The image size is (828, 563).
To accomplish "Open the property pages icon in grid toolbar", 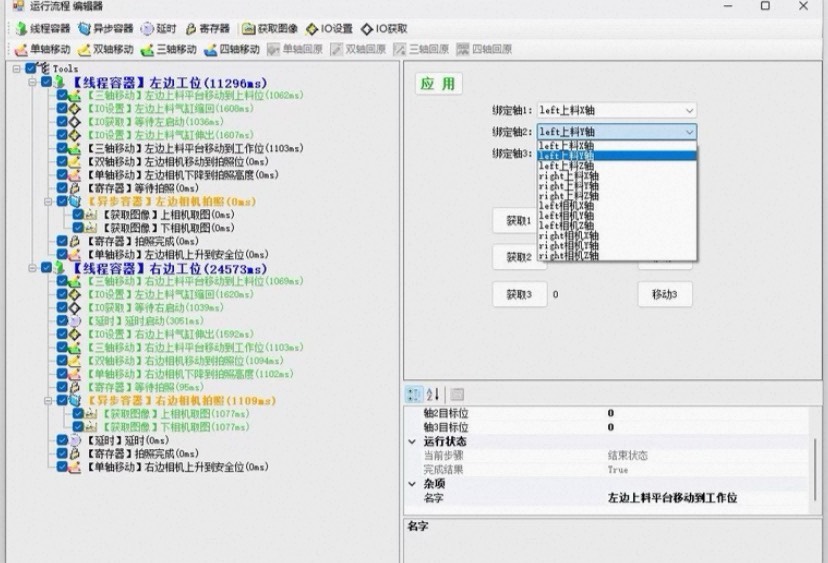I will pos(457,394).
